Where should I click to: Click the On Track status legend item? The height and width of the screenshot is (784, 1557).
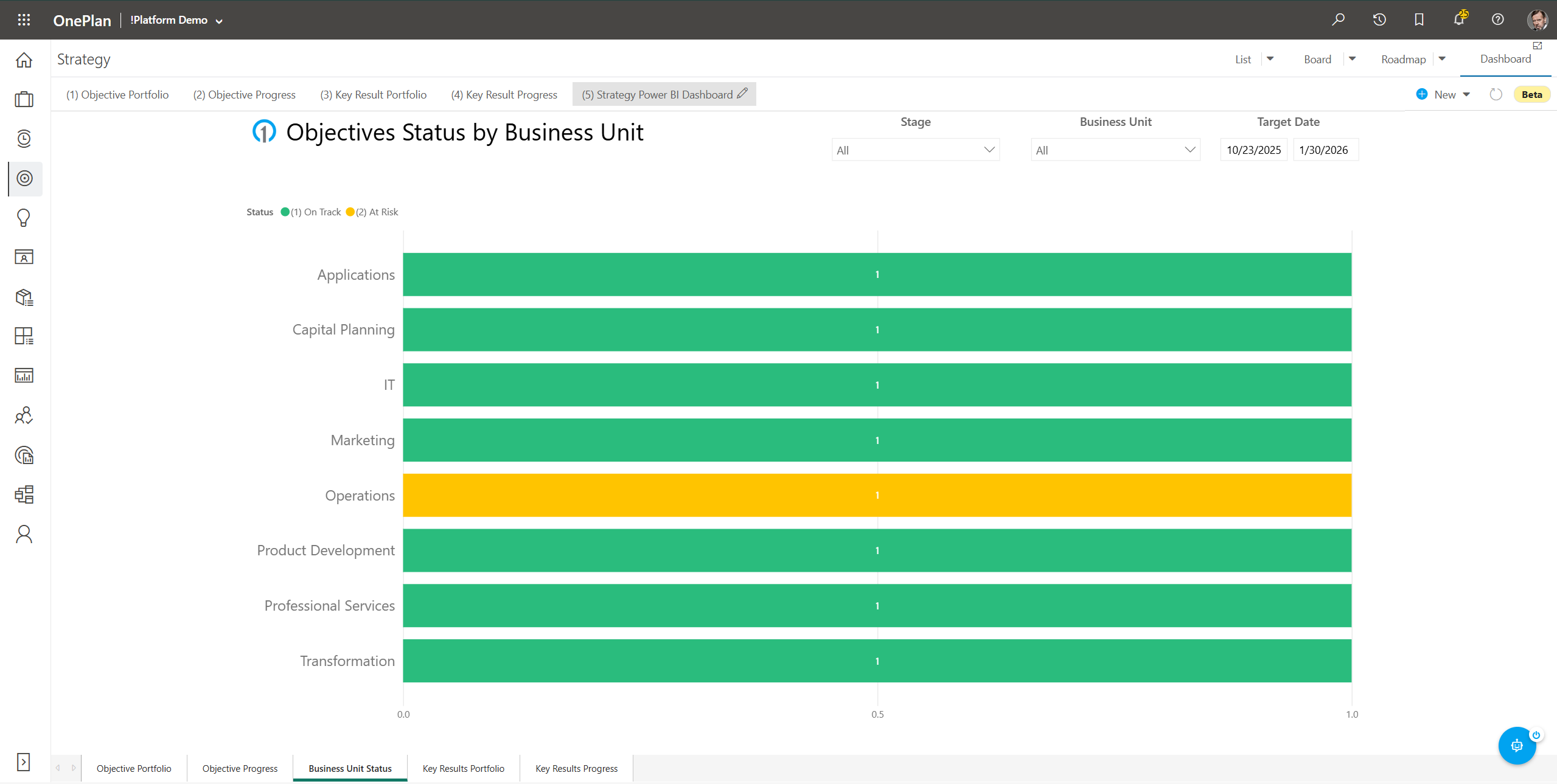point(312,212)
